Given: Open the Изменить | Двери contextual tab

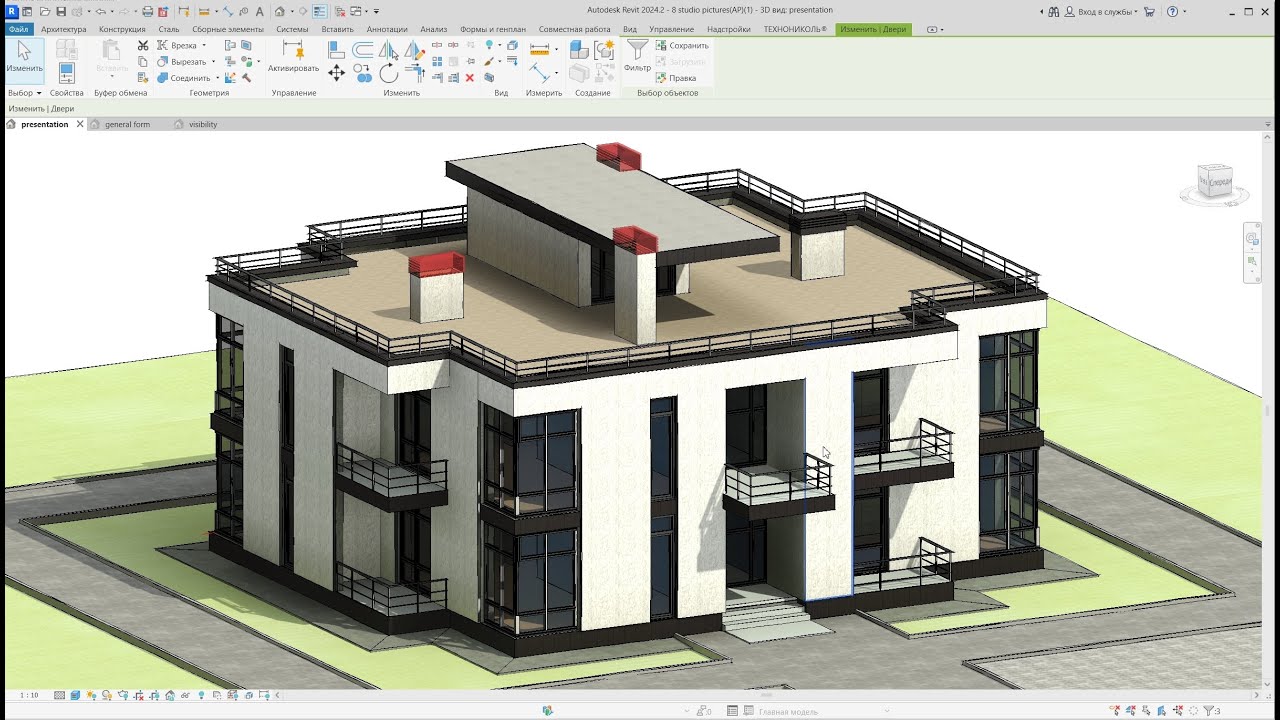Looking at the screenshot, I should [x=873, y=29].
